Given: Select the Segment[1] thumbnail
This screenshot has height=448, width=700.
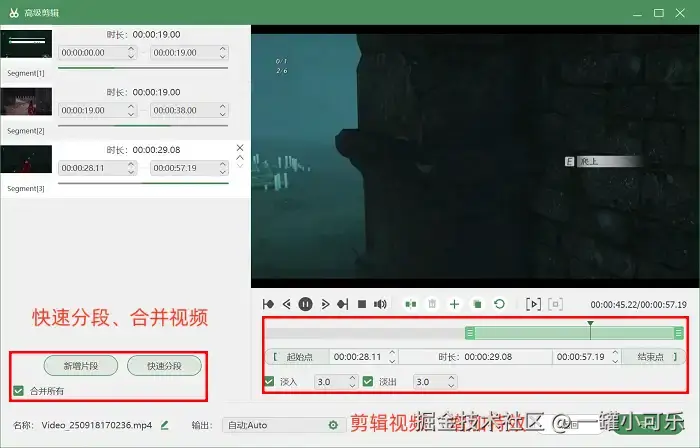Looking at the screenshot, I should tap(26, 44).
